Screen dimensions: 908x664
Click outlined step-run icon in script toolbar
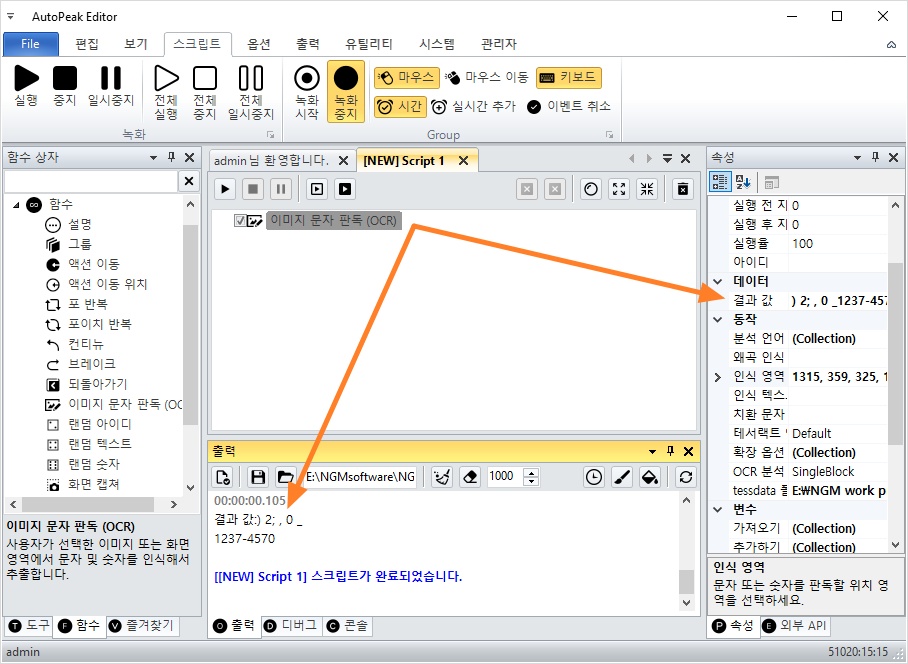pos(317,189)
